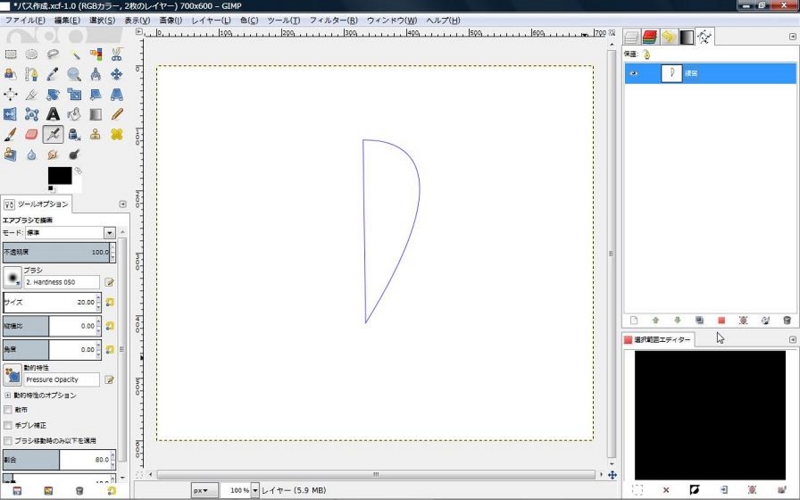This screenshot has width=800, height=500.
Task: Select the Blur/Sharpen droplet tool
Action: pos(32,155)
